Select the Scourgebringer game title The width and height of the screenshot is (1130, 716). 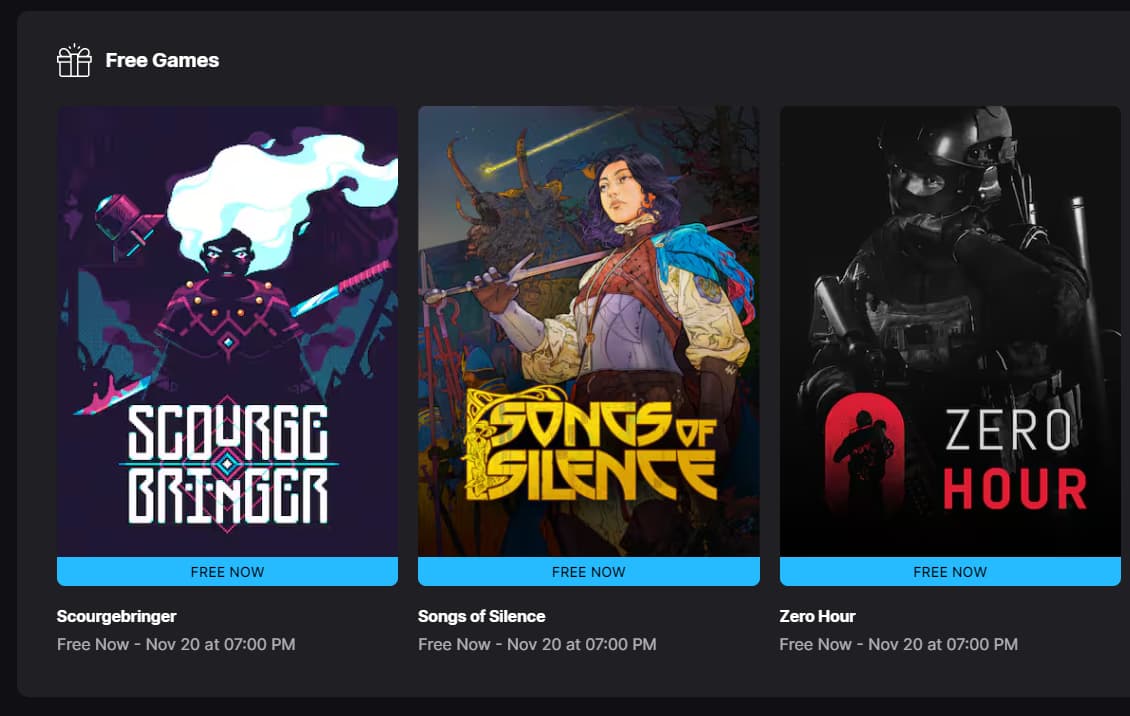(x=117, y=617)
